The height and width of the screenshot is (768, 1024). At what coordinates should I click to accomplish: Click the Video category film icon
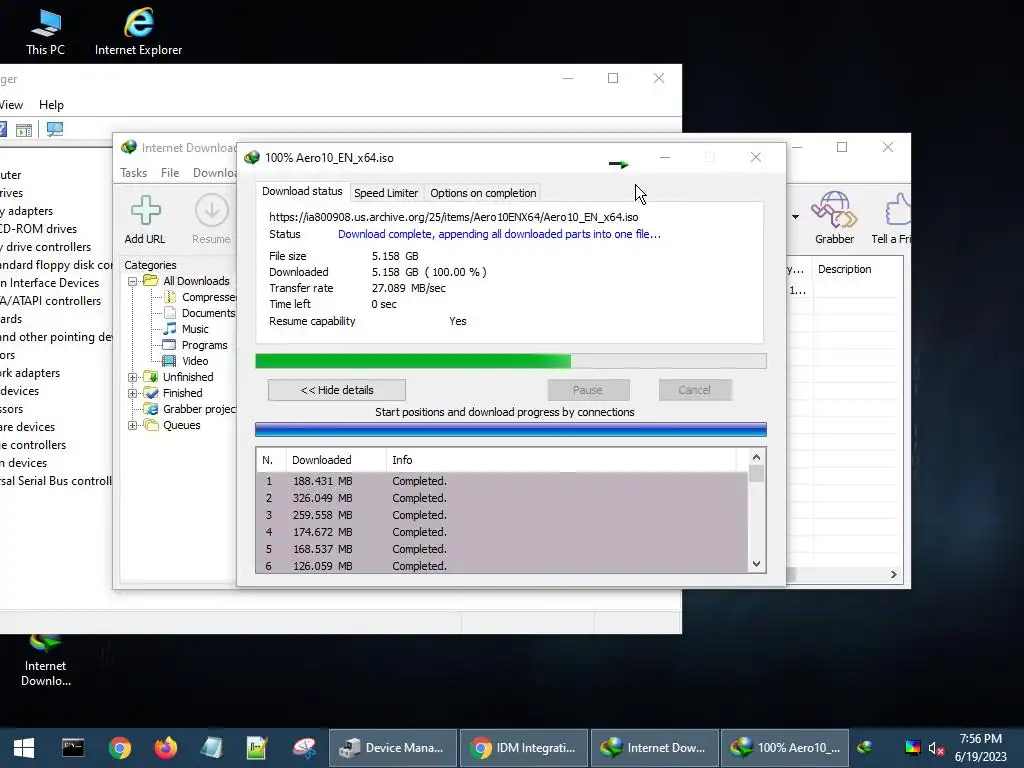[x=169, y=360]
